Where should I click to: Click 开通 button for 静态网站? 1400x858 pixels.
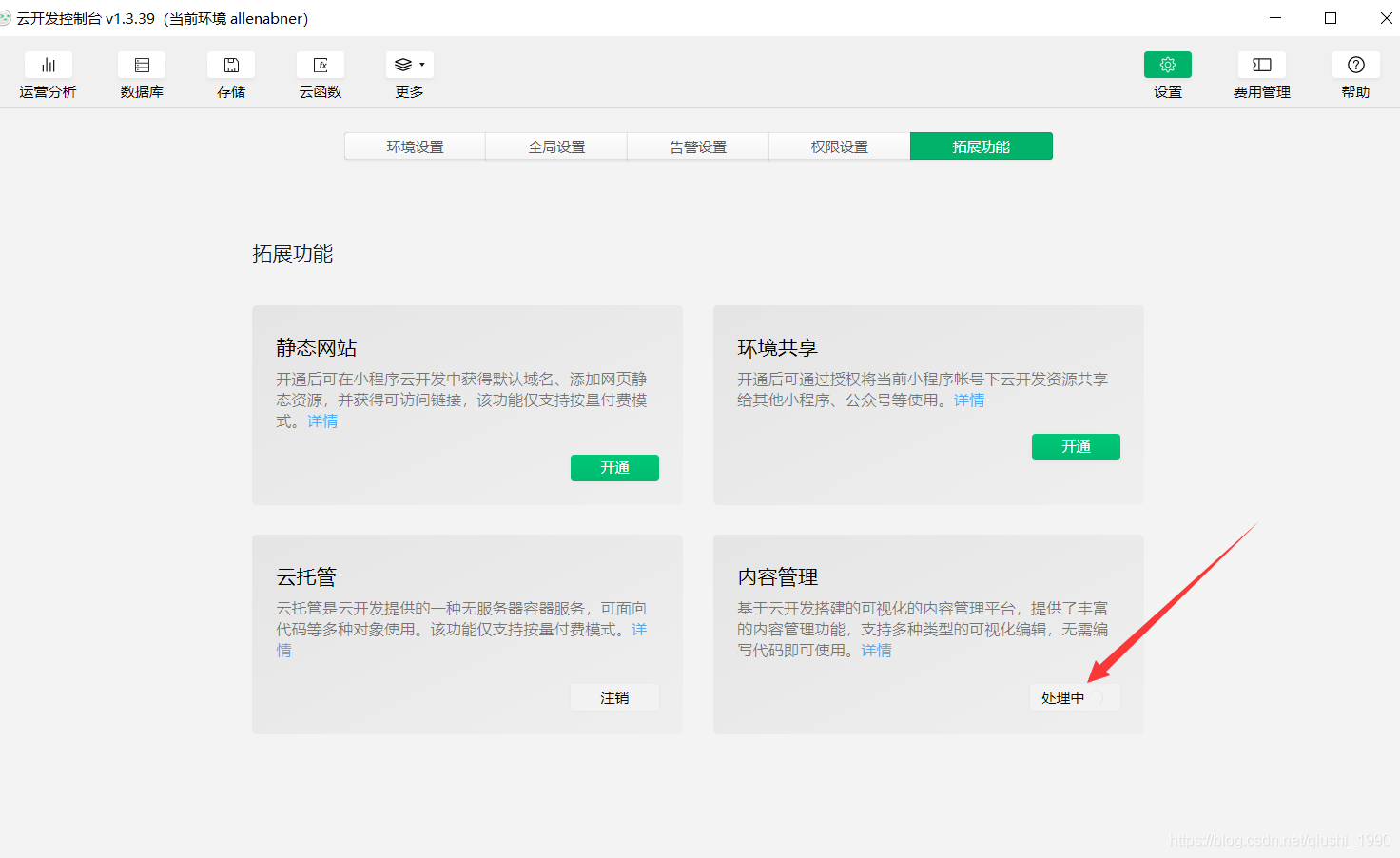click(614, 468)
